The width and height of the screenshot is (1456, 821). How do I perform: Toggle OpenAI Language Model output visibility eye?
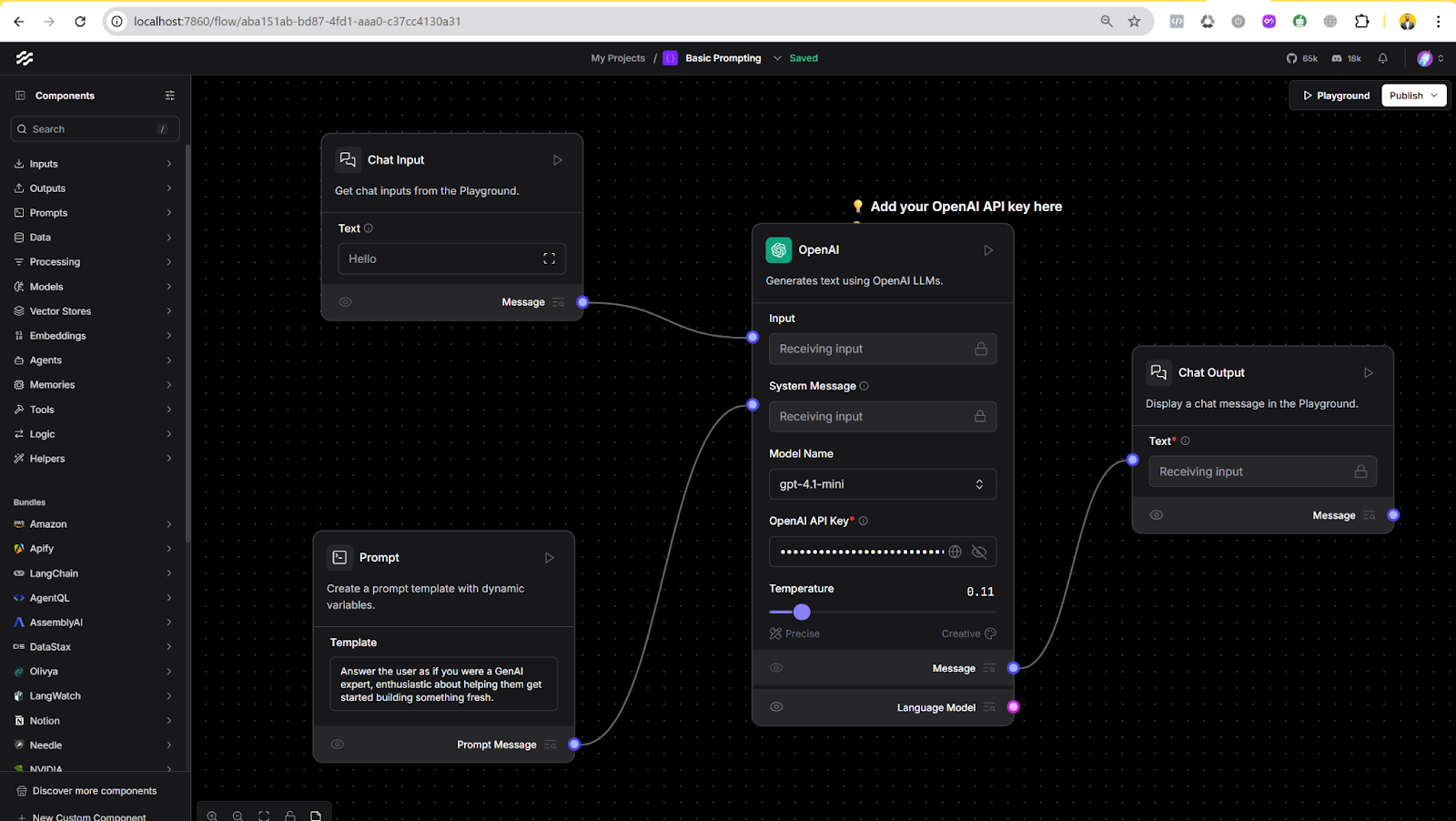coord(776,707)
